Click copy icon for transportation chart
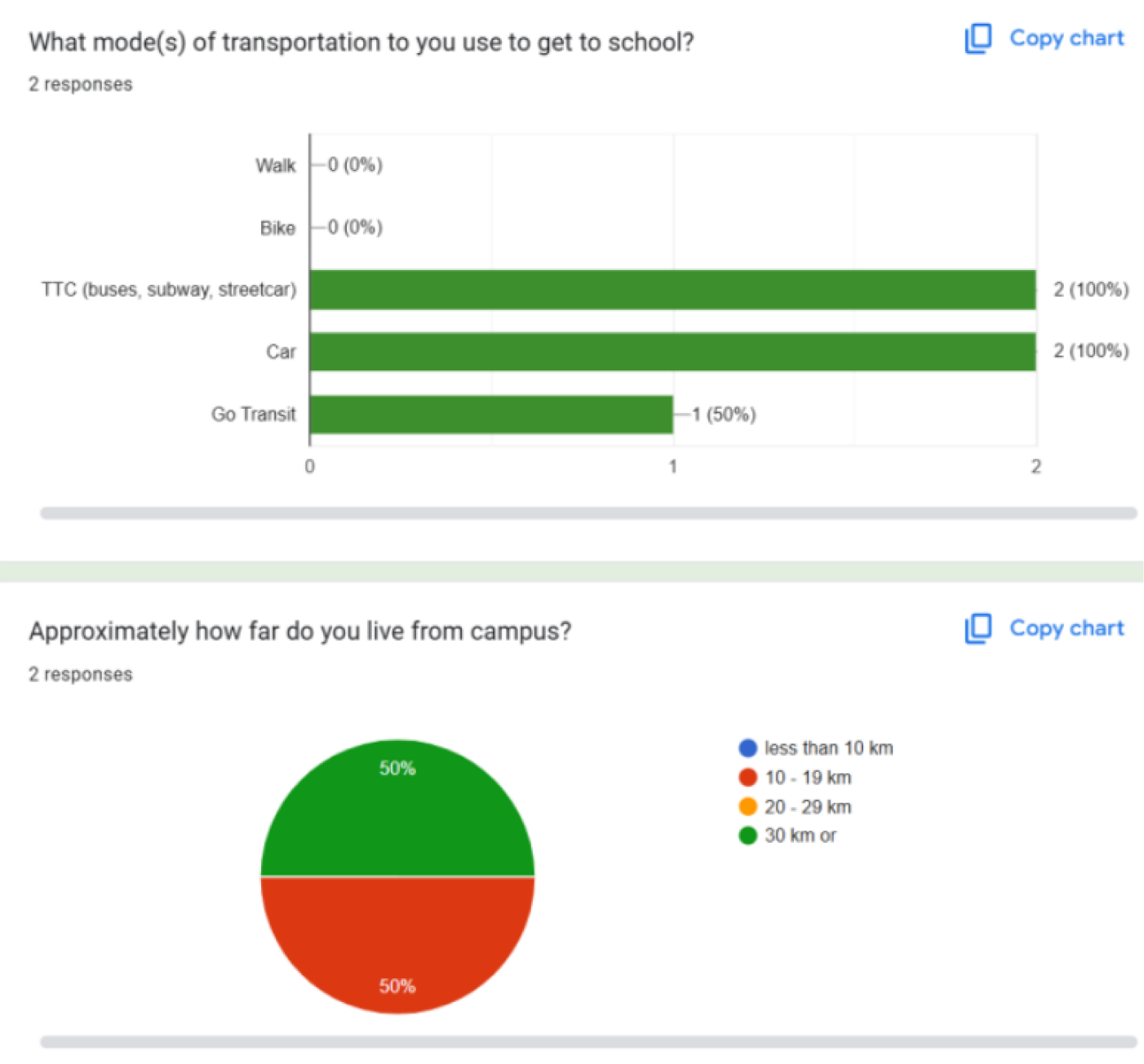This screenshot has width=1144, height=1064. 978,38
